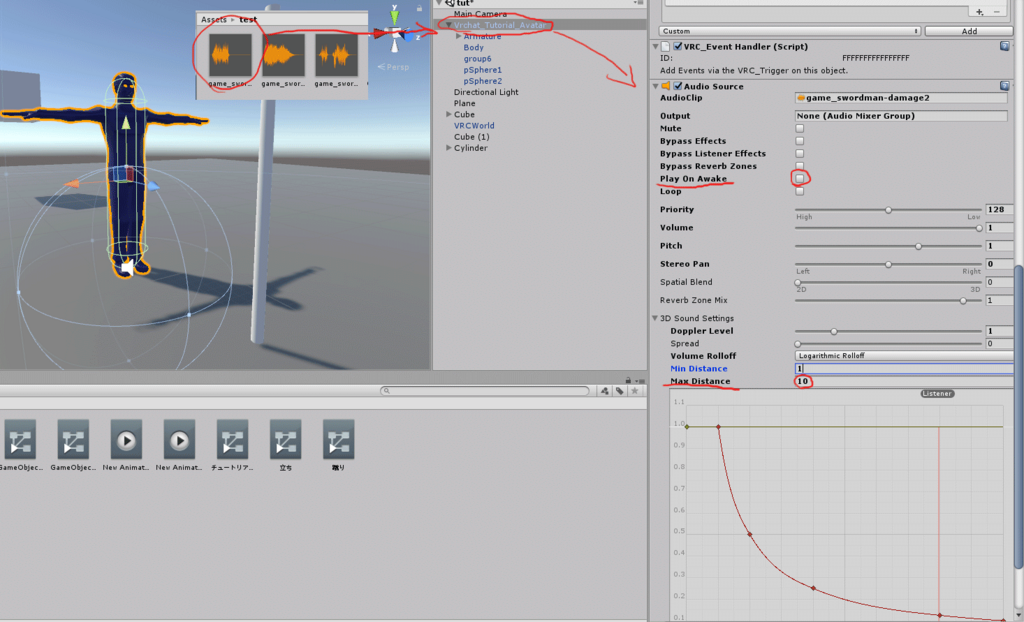The image size is (1024, 622).
Task: Select the first game_swordman audio clip thumbnail
Action: 230,56
